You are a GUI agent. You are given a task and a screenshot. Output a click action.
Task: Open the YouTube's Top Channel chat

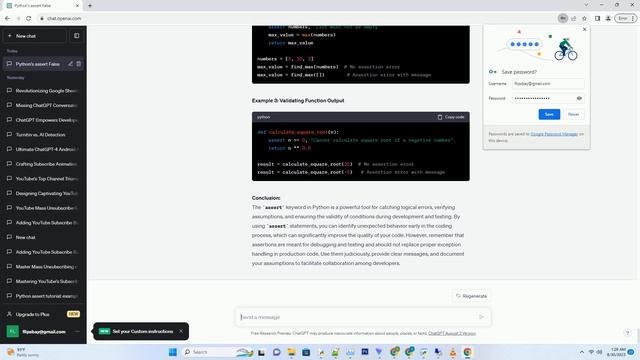(43, 179)
